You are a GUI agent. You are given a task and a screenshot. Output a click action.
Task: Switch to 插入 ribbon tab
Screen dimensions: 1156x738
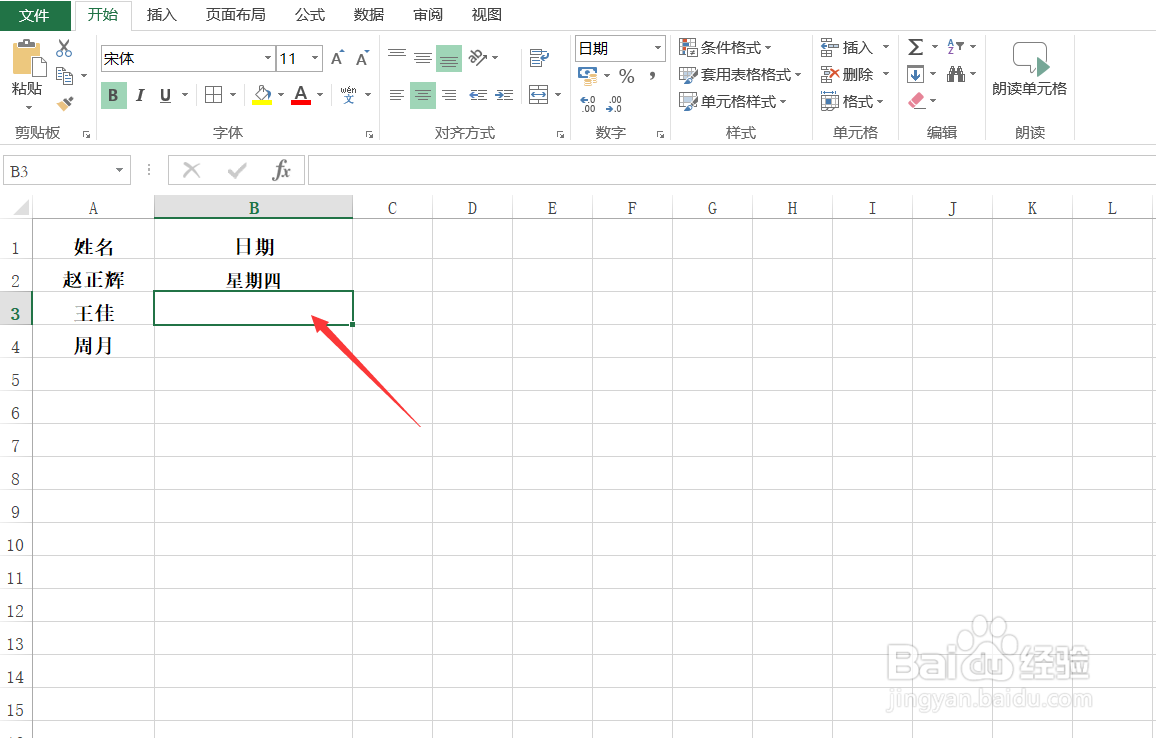[161, 15]
